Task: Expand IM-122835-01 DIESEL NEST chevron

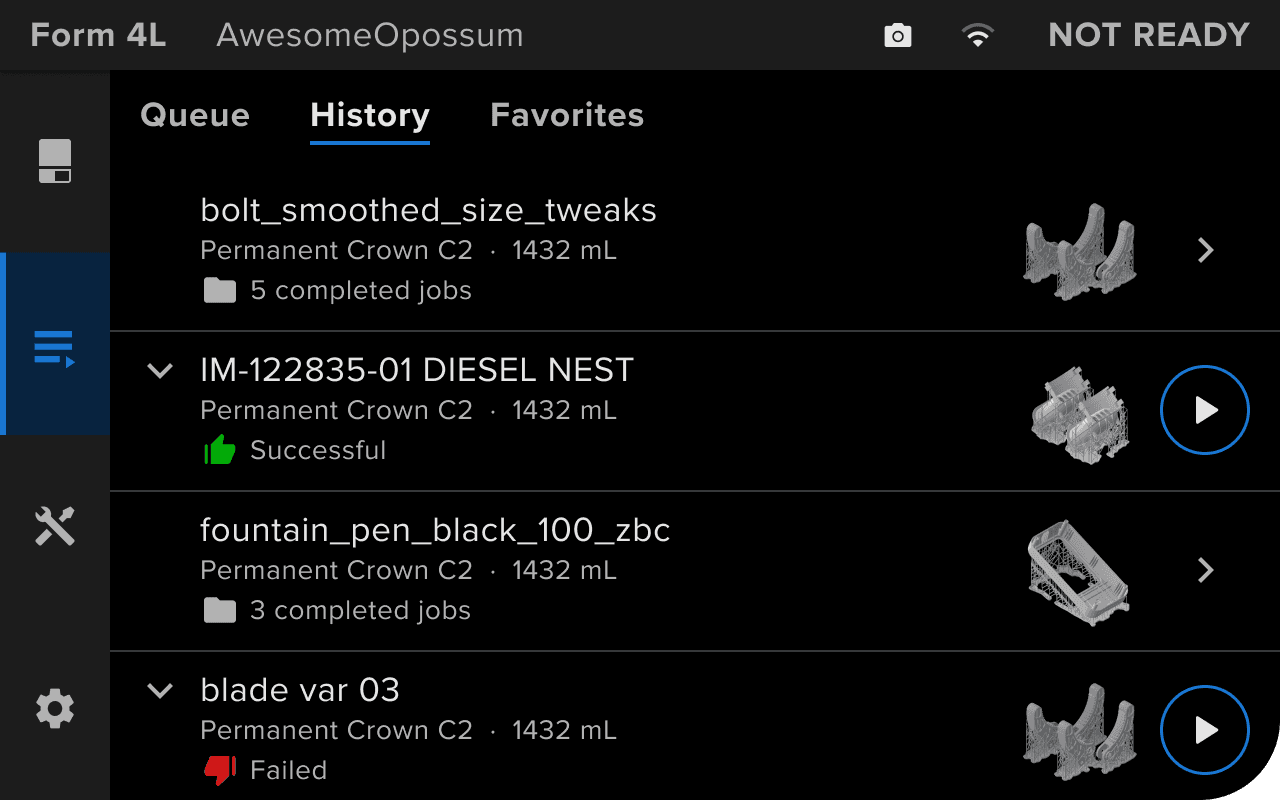Action: (160, 371)
